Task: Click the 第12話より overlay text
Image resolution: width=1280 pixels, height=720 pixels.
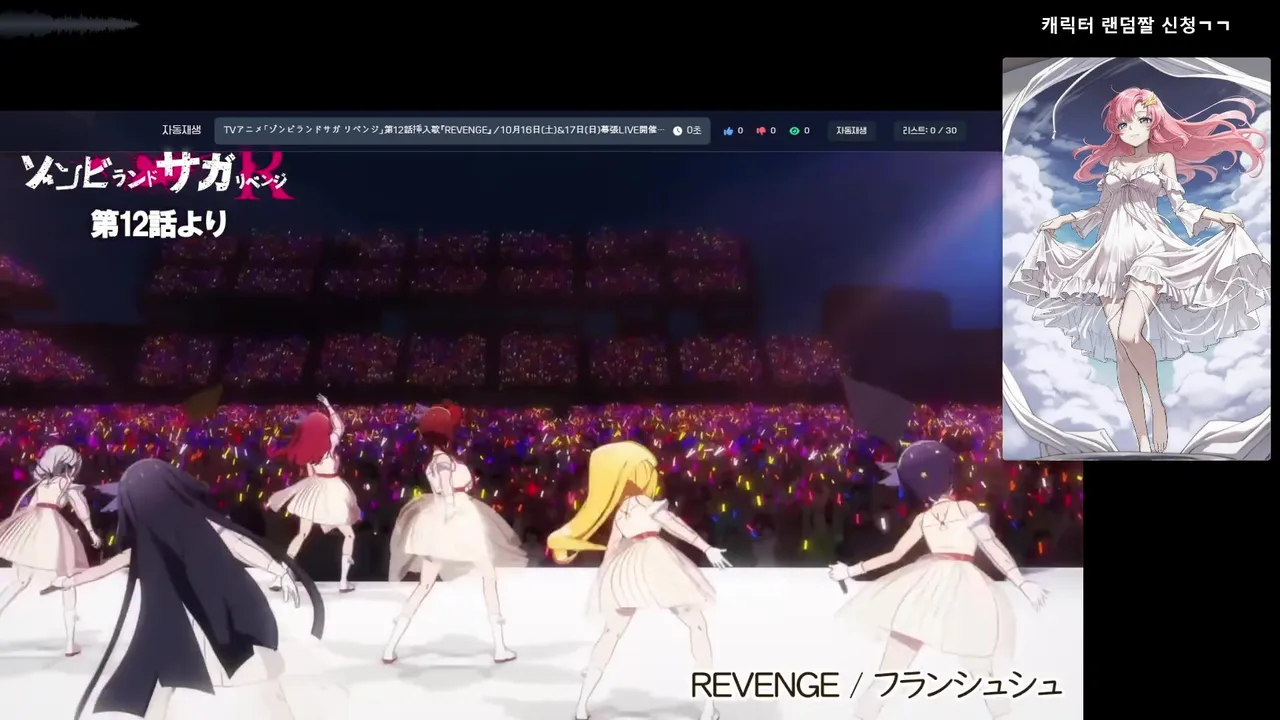Action: tap(159, 224)
